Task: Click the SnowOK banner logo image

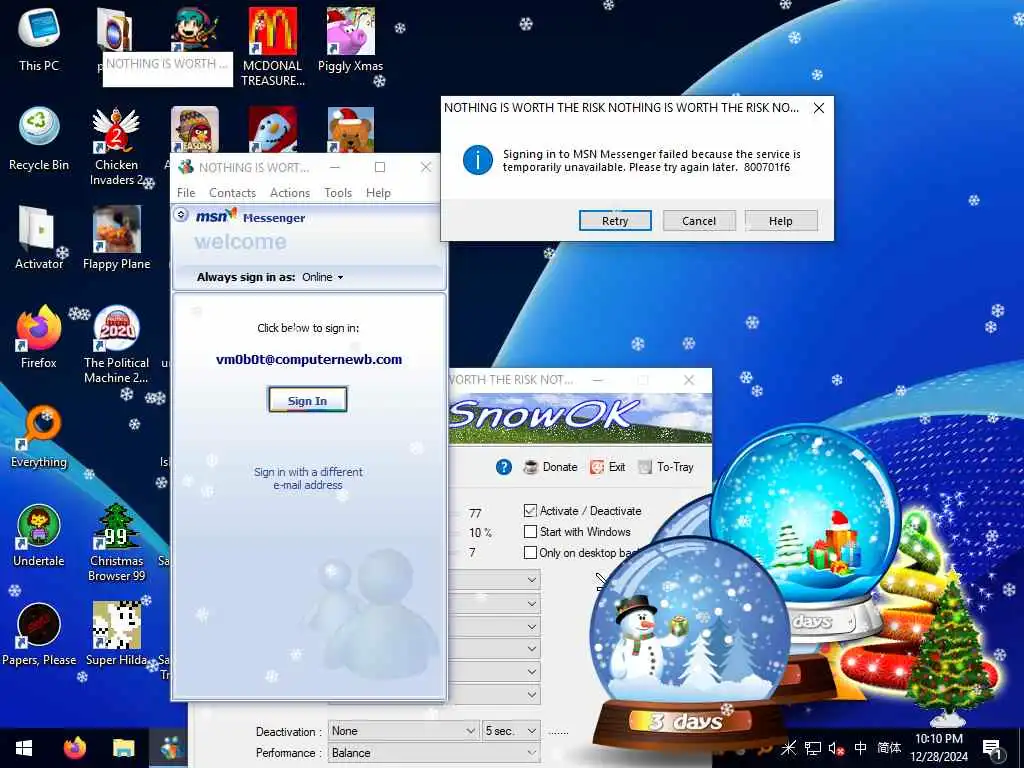Action: 580,419
